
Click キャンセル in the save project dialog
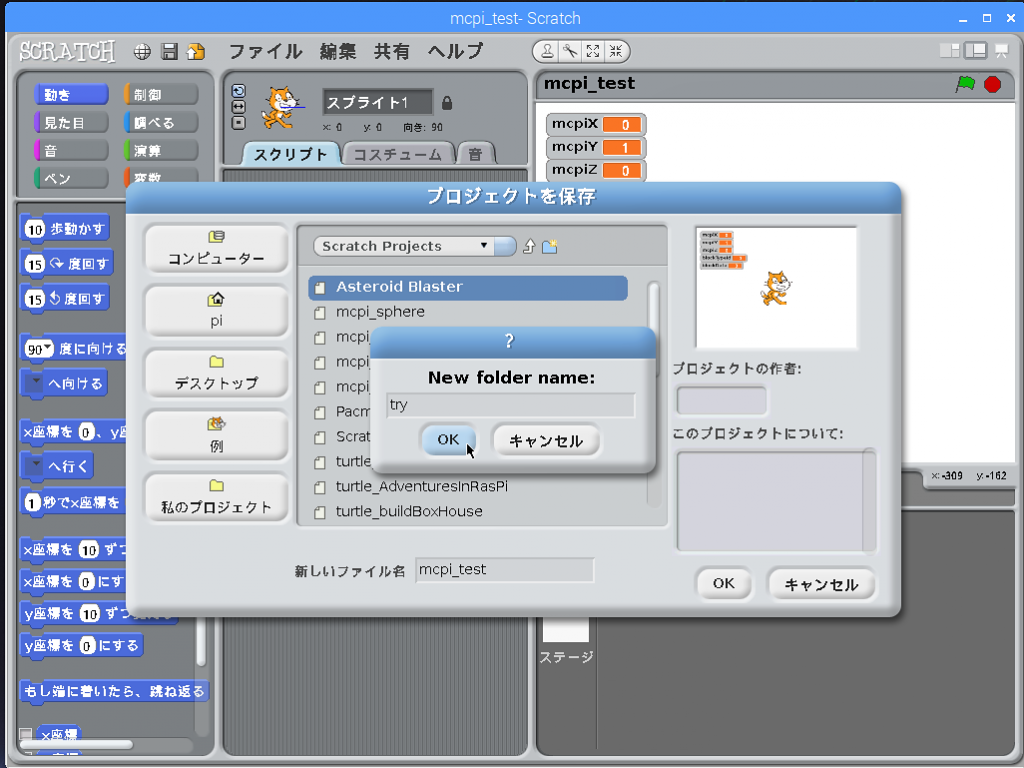[821, 584]
